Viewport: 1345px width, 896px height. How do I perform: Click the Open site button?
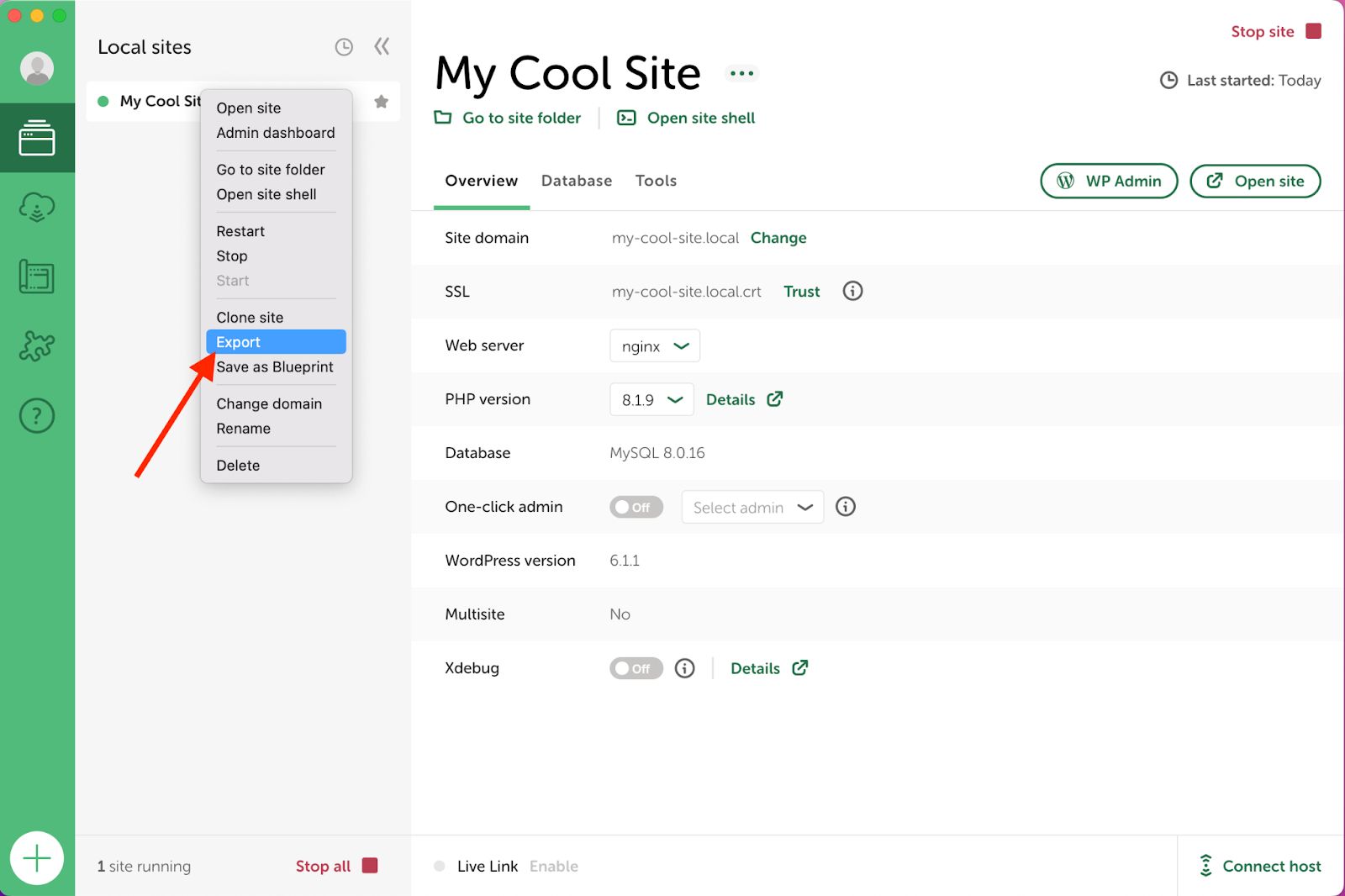point(1255,181)
